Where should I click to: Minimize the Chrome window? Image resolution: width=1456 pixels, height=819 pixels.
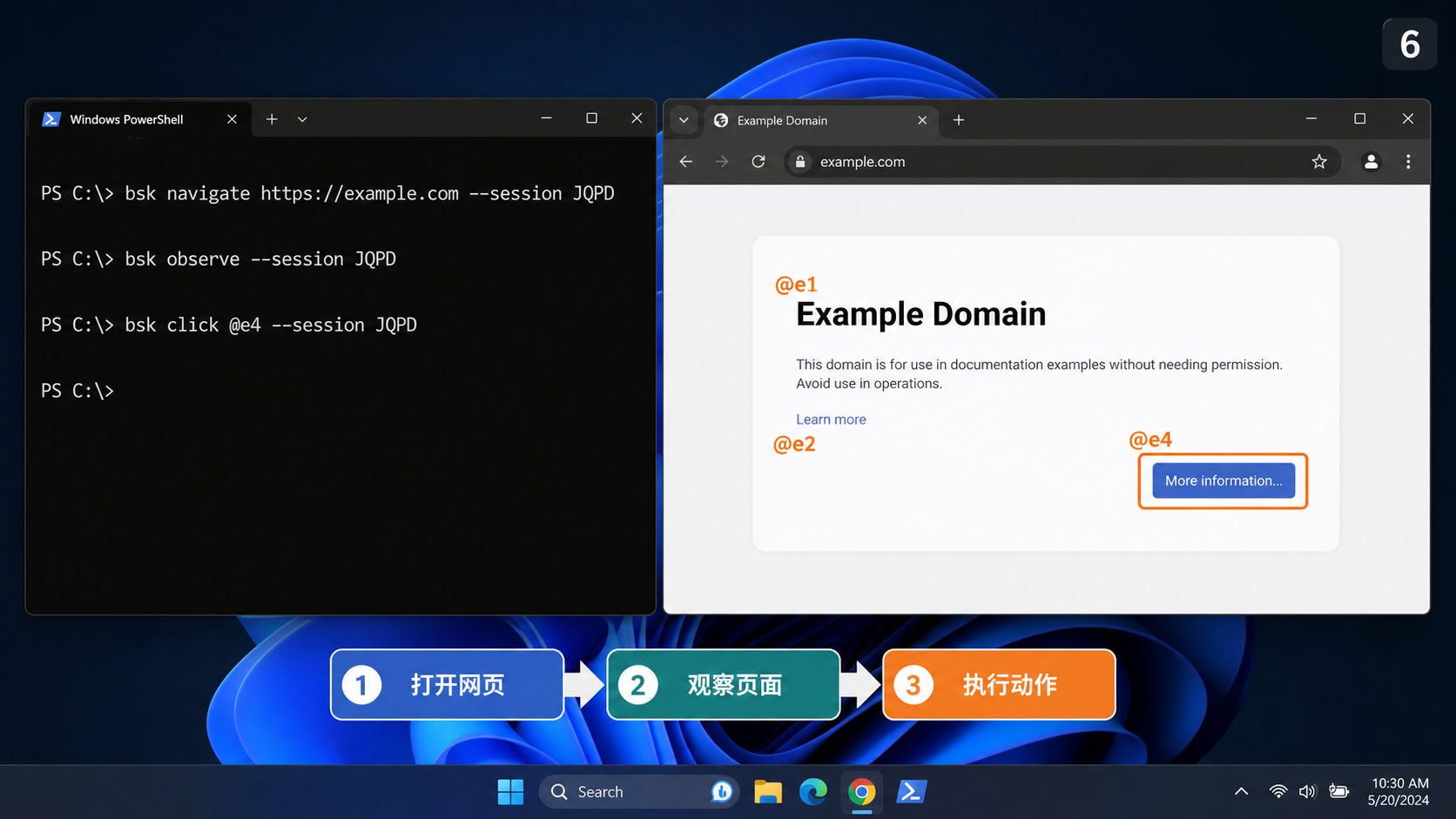point(1311,118)
